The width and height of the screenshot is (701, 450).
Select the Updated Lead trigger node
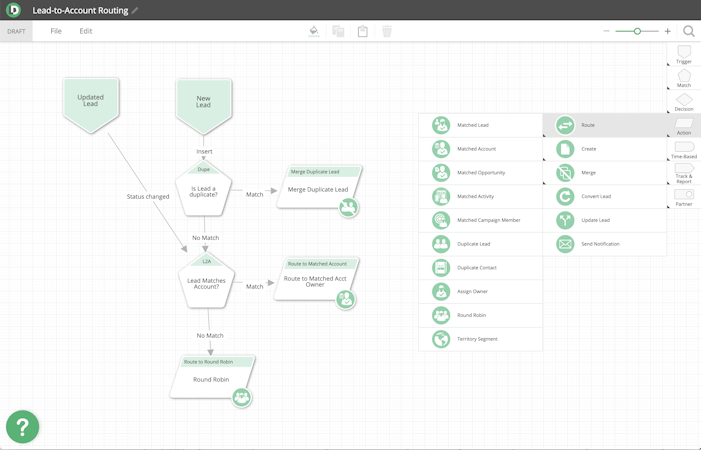(91, 105)
